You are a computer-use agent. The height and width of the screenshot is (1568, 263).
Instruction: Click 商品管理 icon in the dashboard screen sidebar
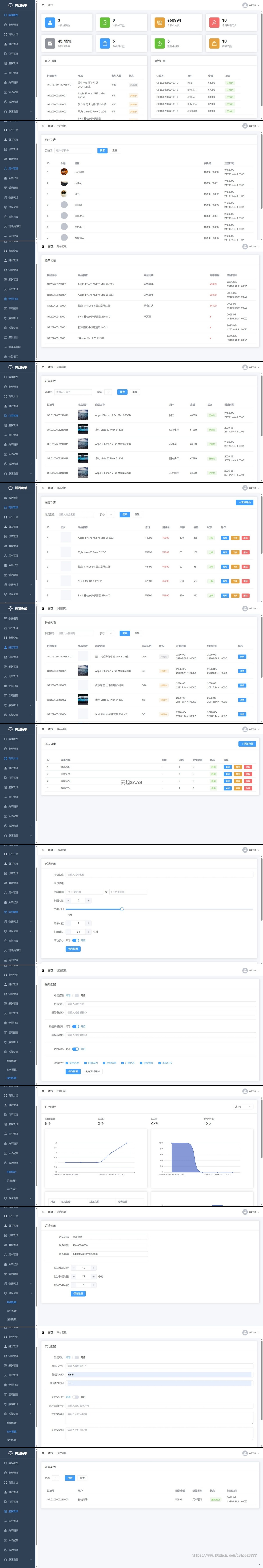coord(5,25)
